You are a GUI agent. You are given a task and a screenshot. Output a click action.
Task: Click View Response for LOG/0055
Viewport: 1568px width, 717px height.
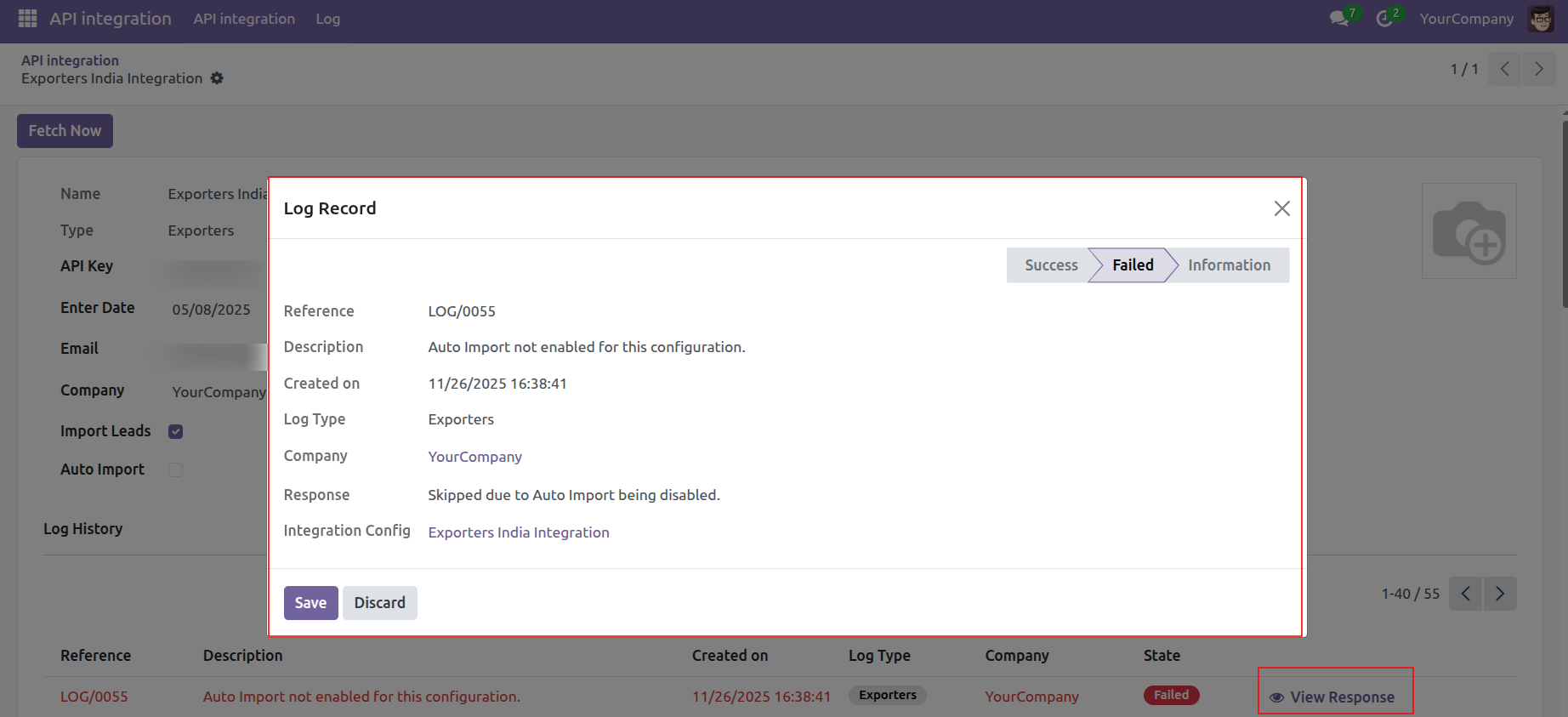click(1332, 697)
